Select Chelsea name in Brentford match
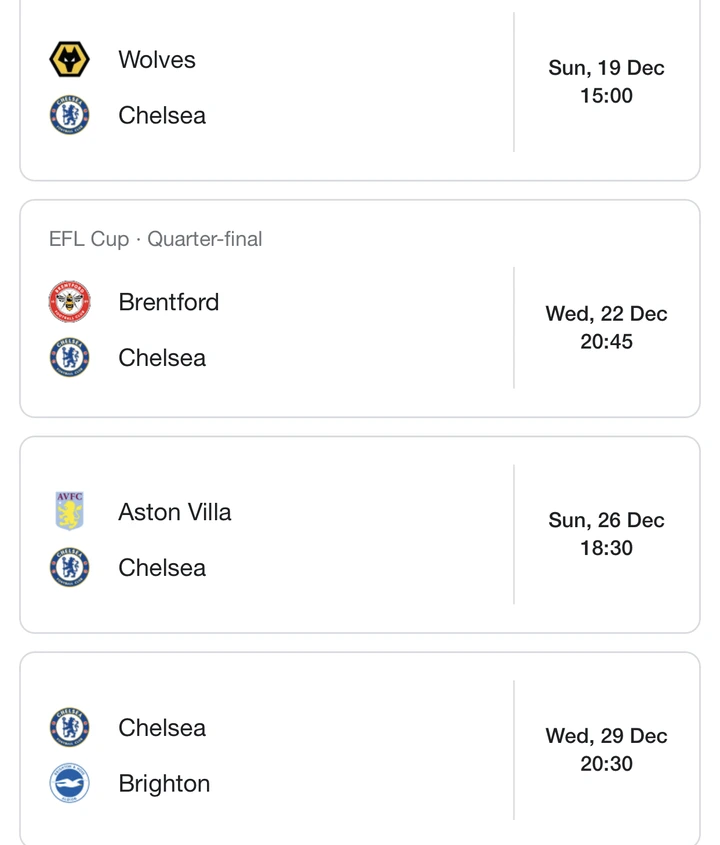Image resolution: width=720 pixels, height=845 pixels. tap(162, 358)
